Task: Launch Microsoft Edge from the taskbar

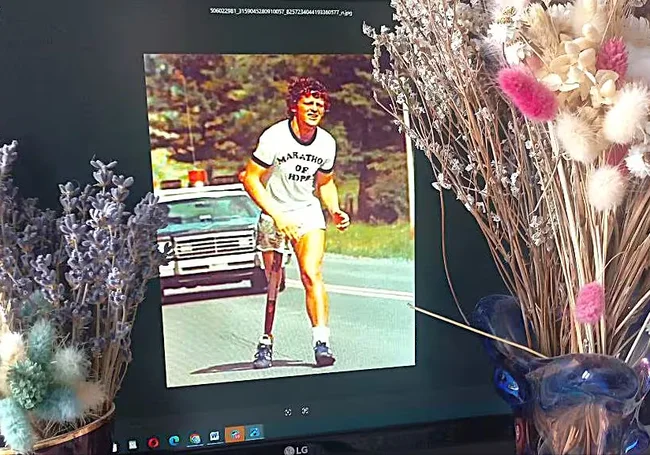Action: pos(174,440)
